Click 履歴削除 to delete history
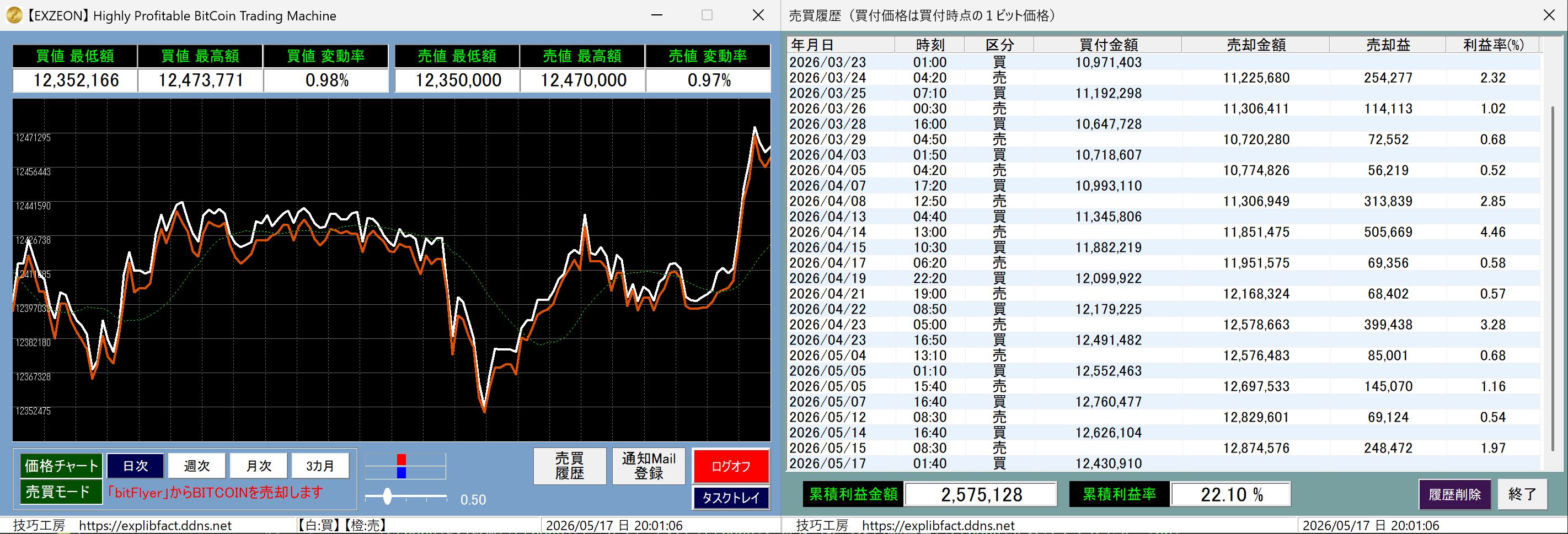Image resolution: width=1568 pixels, height=534 pixels. click(x=1455, y=494)
